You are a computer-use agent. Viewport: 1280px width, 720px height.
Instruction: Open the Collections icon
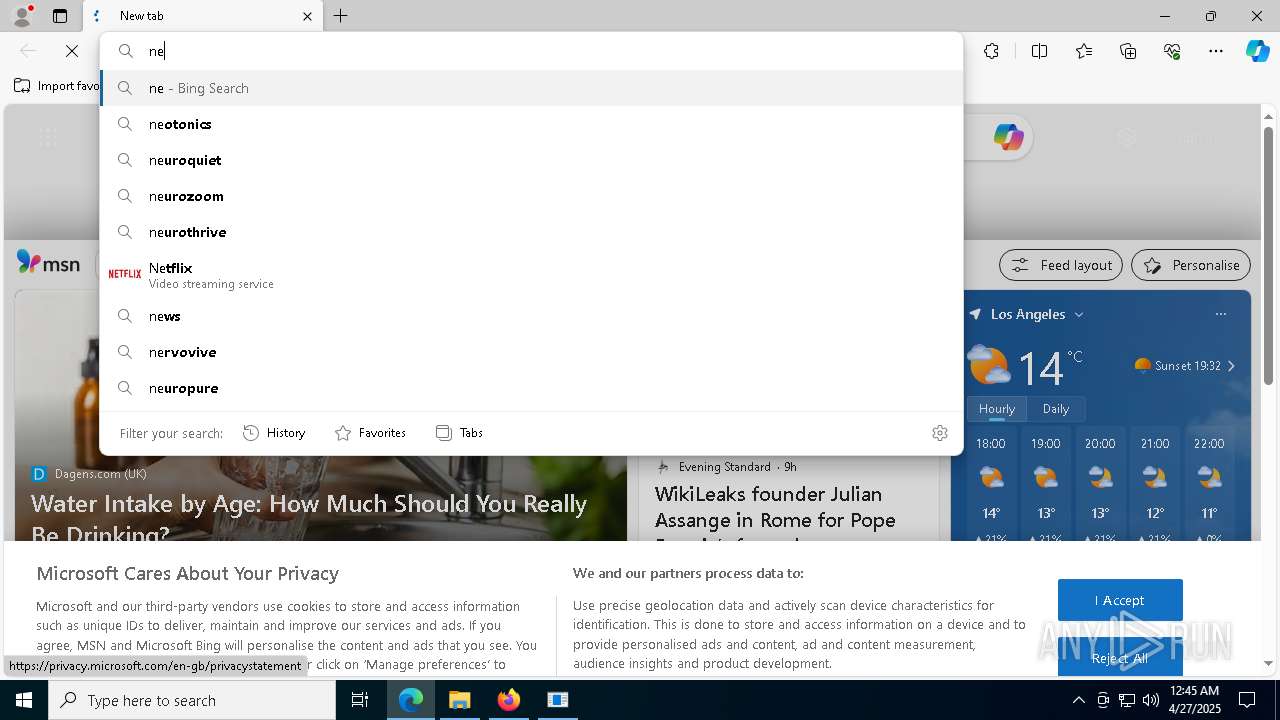[1128, 51]
